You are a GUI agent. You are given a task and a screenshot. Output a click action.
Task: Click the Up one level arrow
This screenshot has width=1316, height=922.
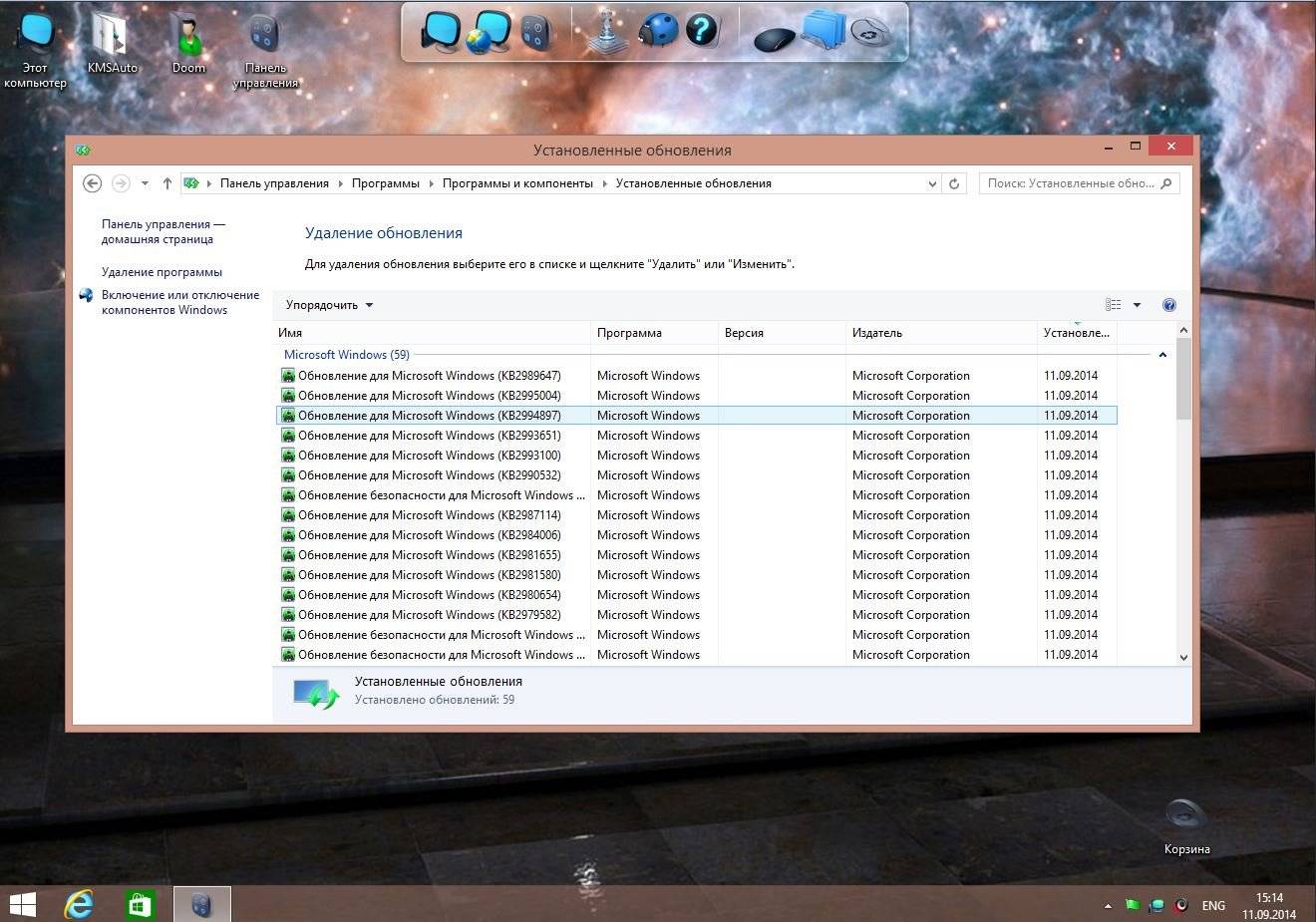166,183
